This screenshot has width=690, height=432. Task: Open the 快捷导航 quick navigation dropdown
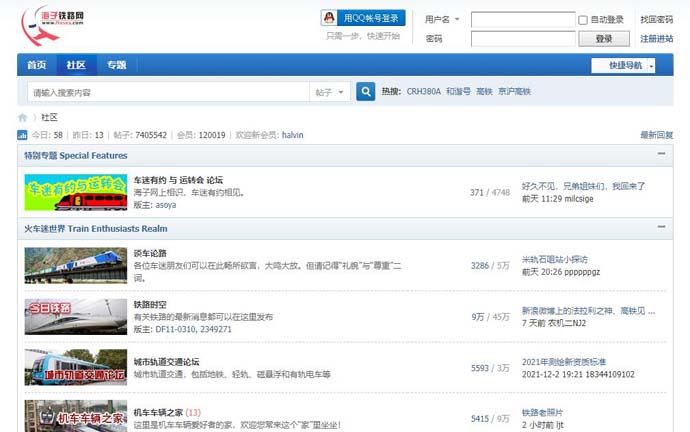[623, 66]
